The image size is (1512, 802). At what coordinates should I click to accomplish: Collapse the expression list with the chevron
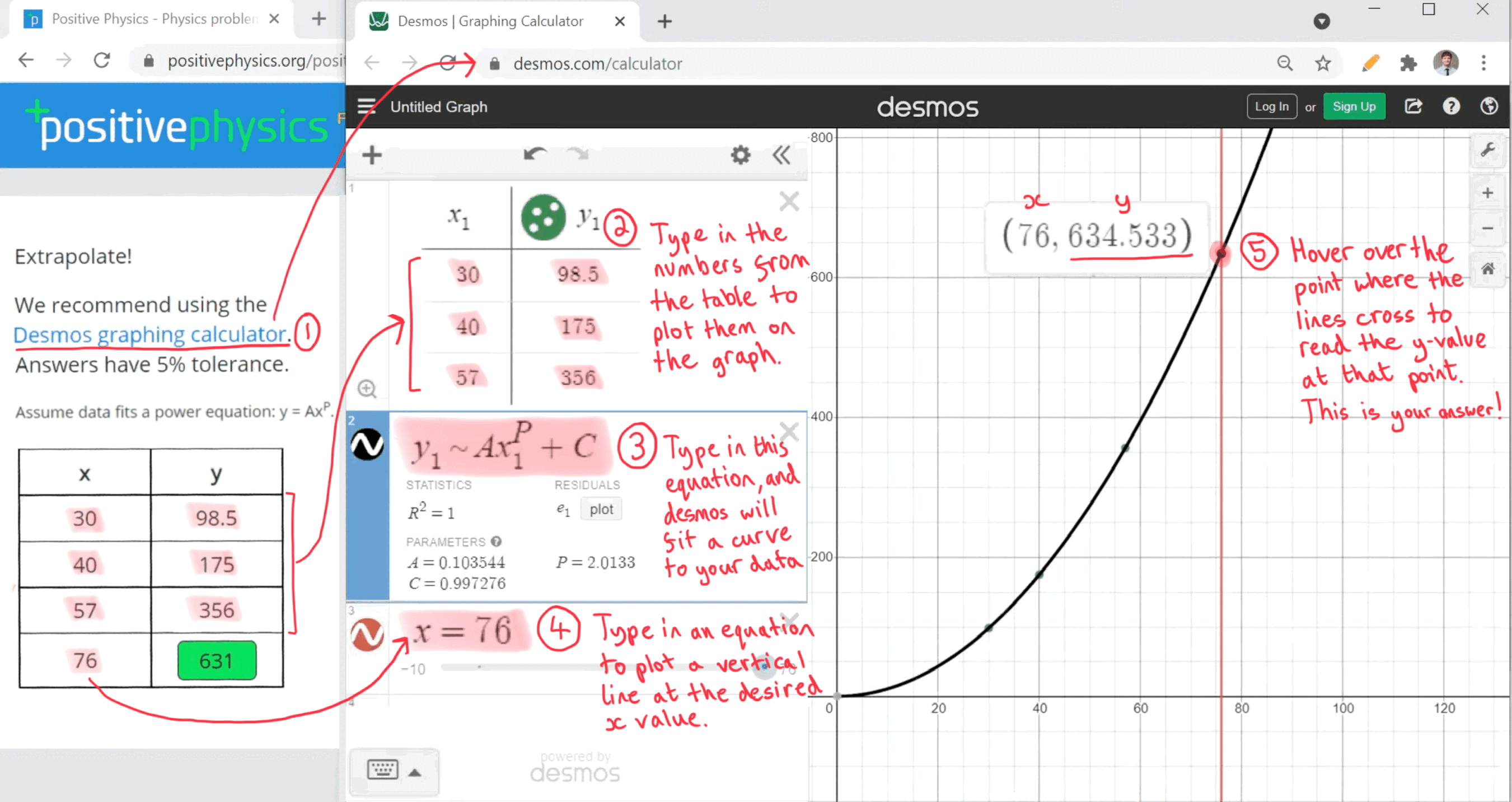pyautogui.click(x=782, y=155)
